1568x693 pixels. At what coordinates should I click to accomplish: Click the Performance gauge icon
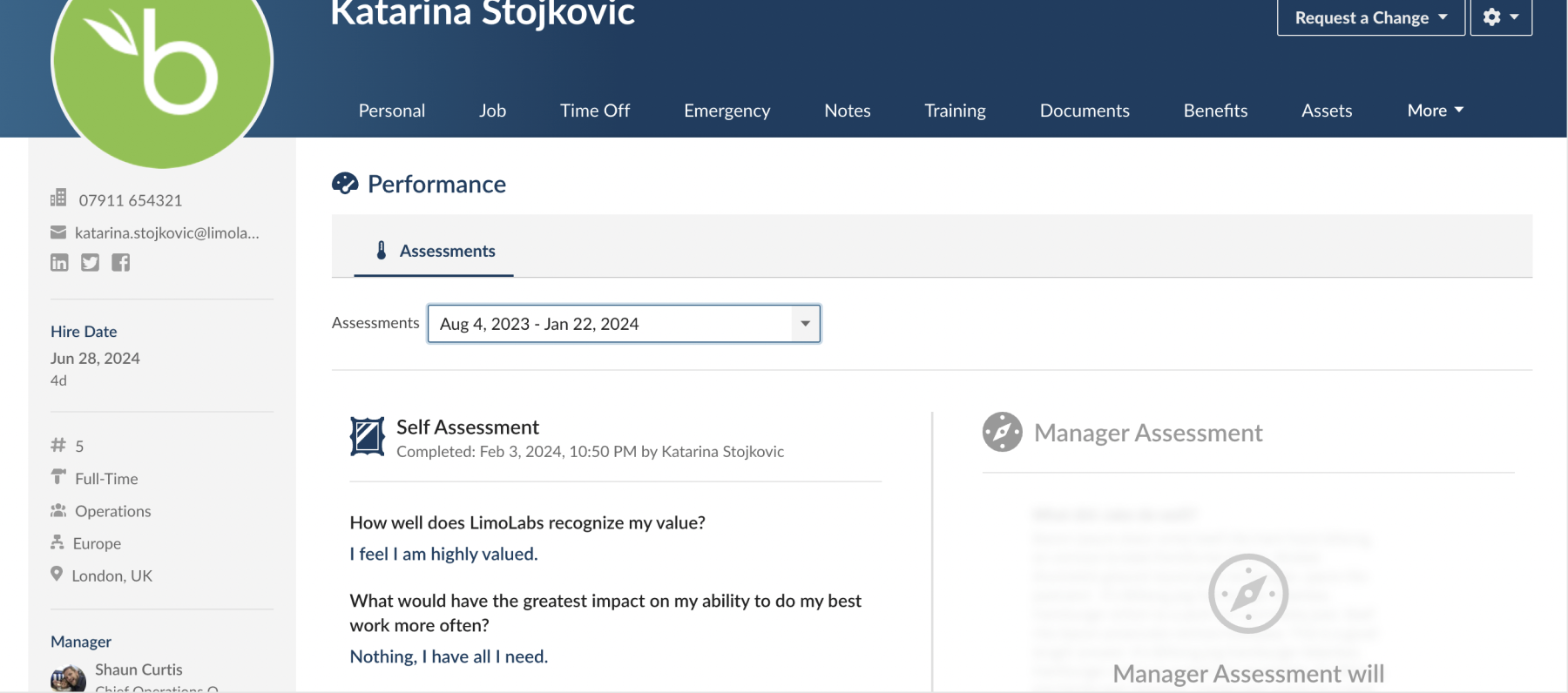click(345, 183)
